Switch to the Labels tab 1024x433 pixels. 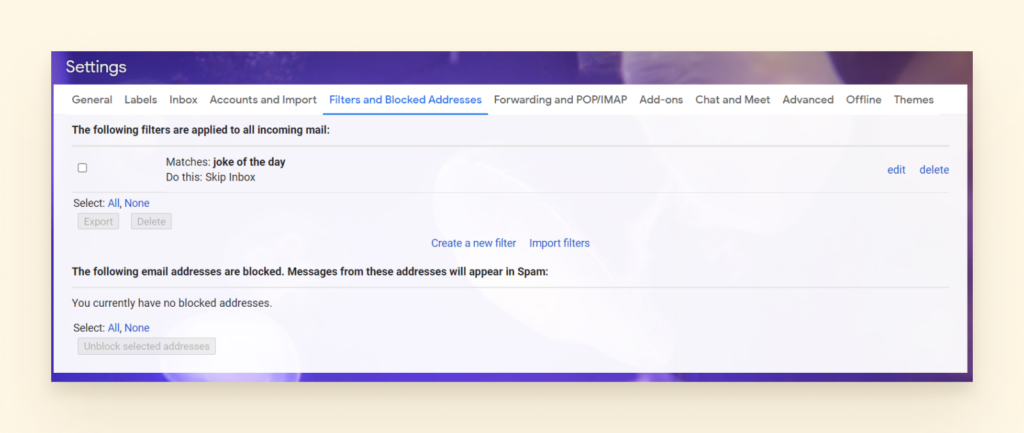(140, 100)
